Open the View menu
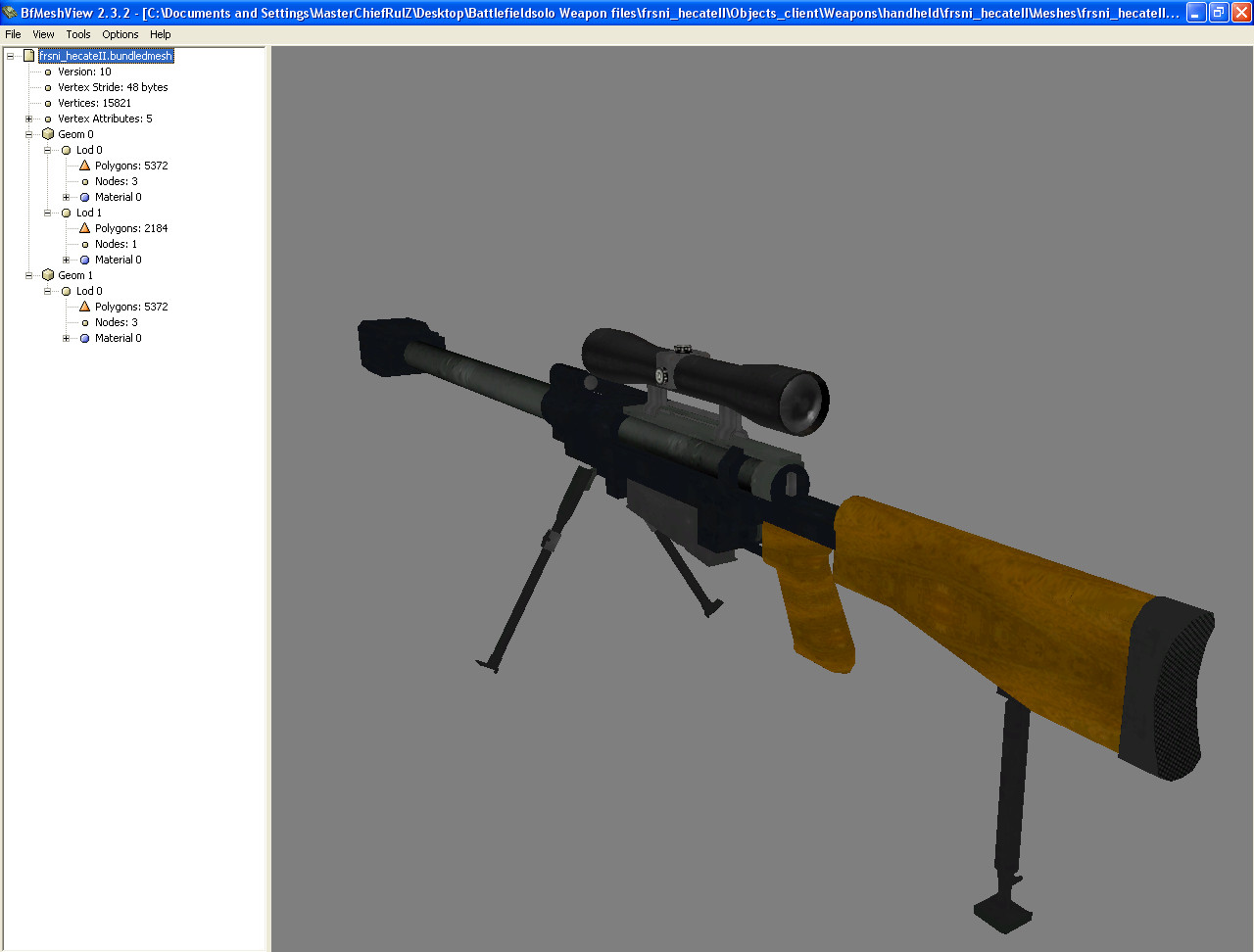 tap(43, 34)
